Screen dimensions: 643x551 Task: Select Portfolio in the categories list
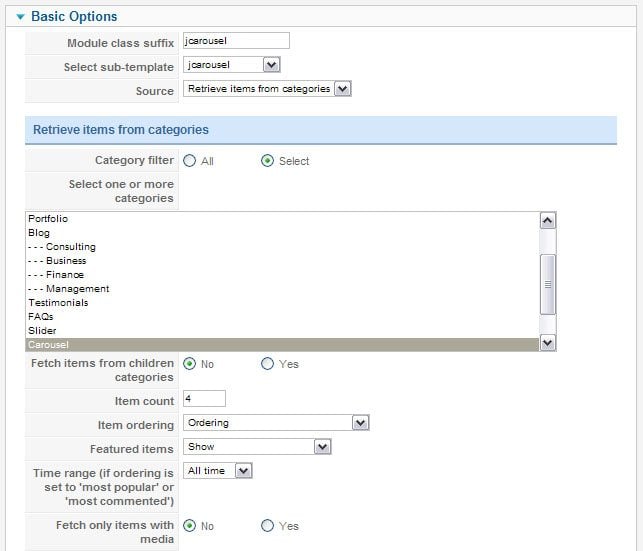point(48,219)
